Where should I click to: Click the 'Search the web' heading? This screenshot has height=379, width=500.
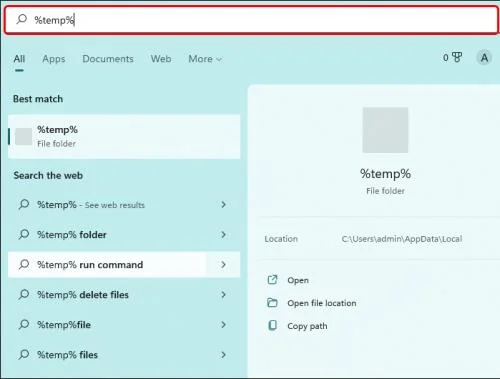[x=48, y=176]
